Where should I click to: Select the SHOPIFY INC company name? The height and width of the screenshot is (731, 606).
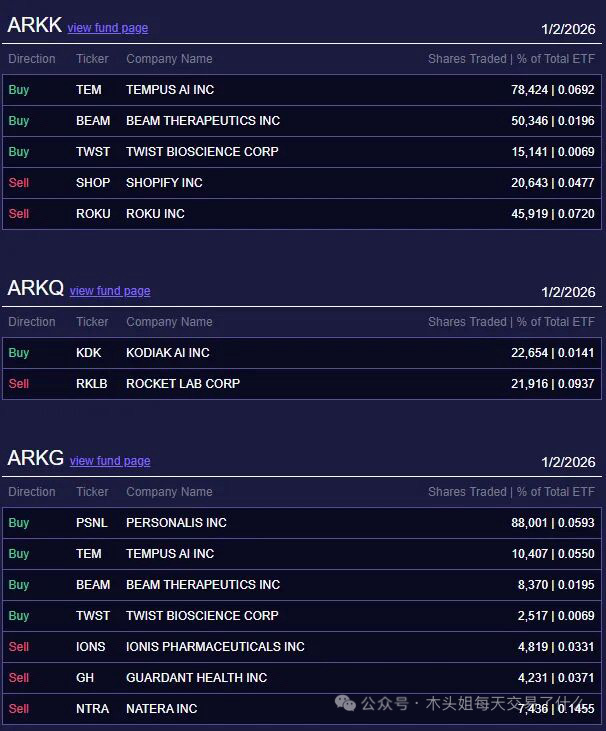coord(164,183)
